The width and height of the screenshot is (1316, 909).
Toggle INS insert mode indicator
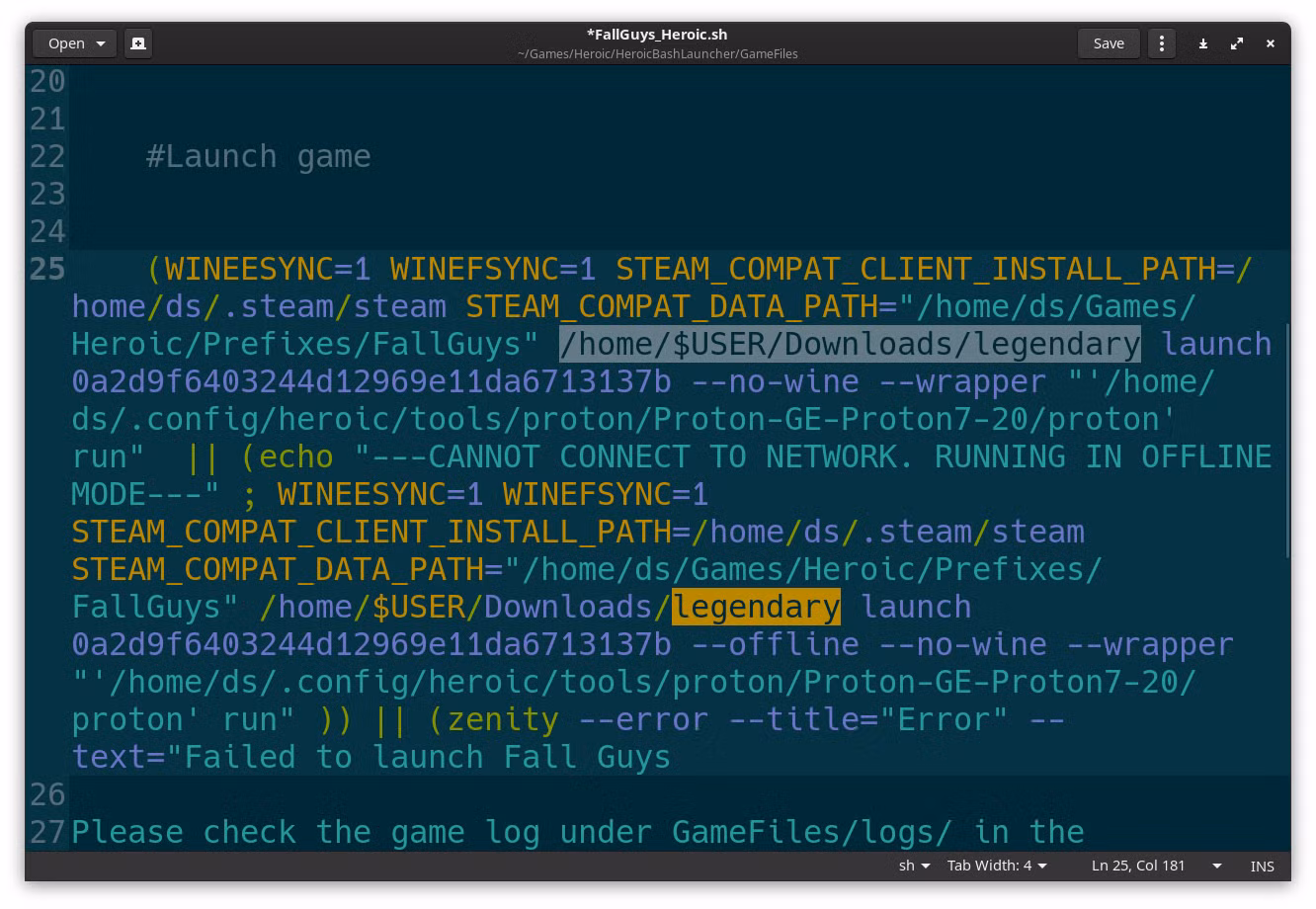tap(1262, 866)
